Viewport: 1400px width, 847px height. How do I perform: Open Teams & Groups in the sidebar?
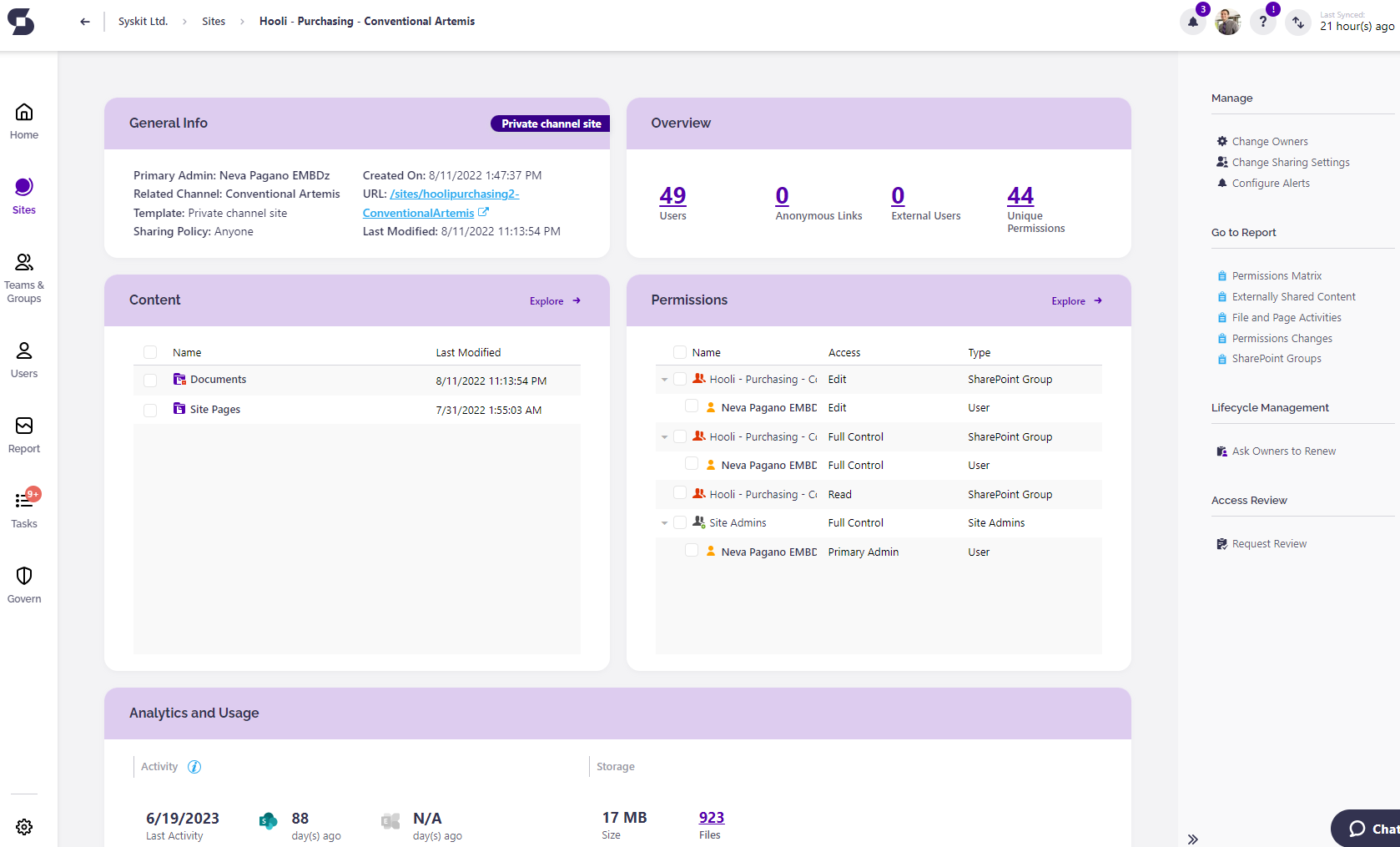tap(23, 277)
